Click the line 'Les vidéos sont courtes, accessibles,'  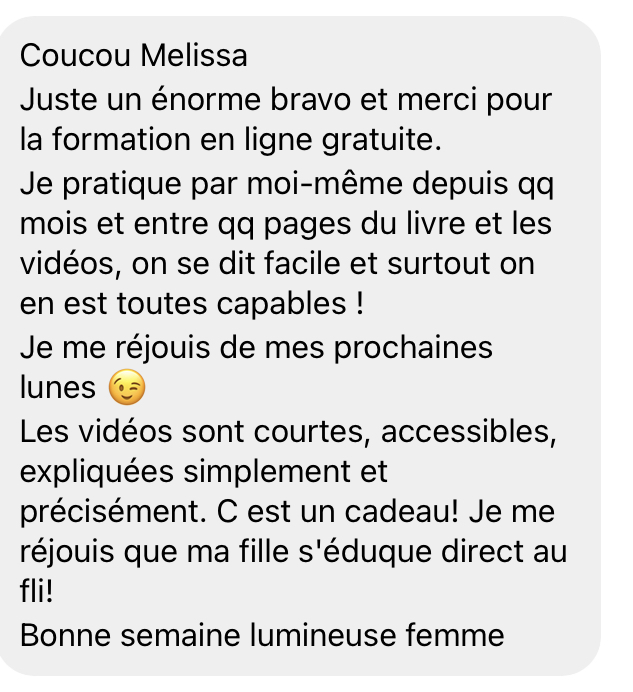288,432
